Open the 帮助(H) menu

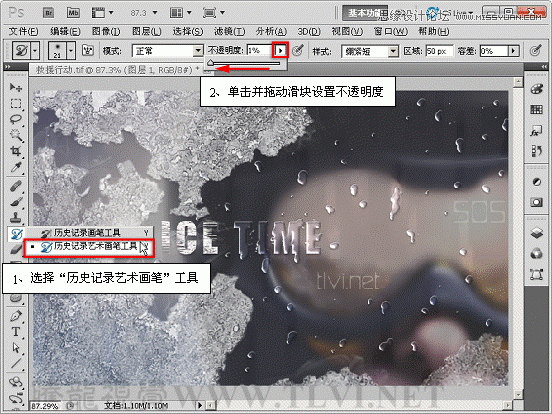tap(433, 32)
